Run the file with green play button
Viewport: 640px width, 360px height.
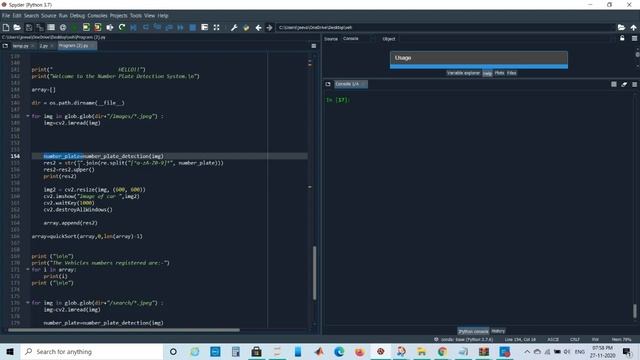pos(74,27)
